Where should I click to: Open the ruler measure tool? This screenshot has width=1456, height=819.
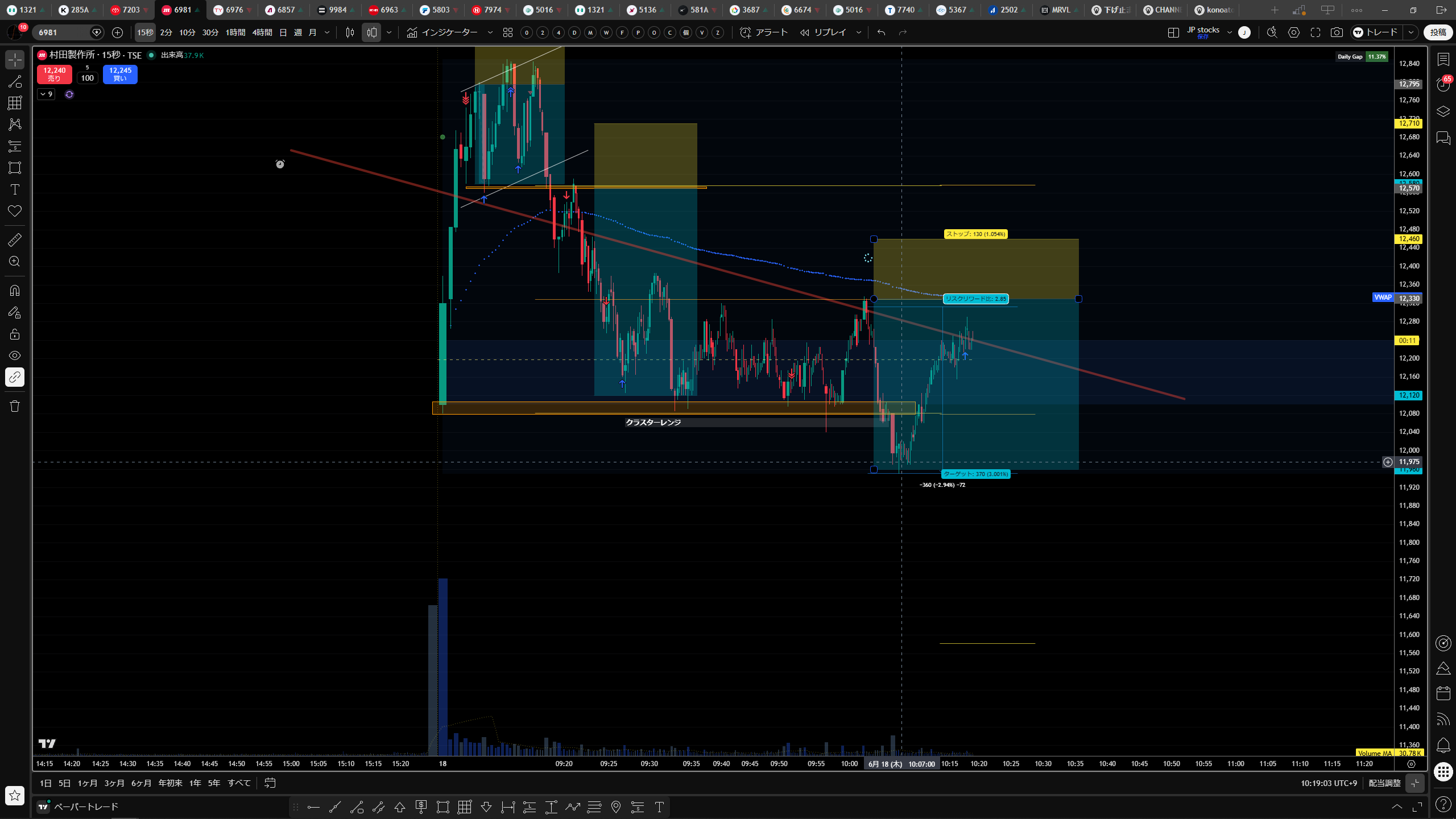click(15, 240)
